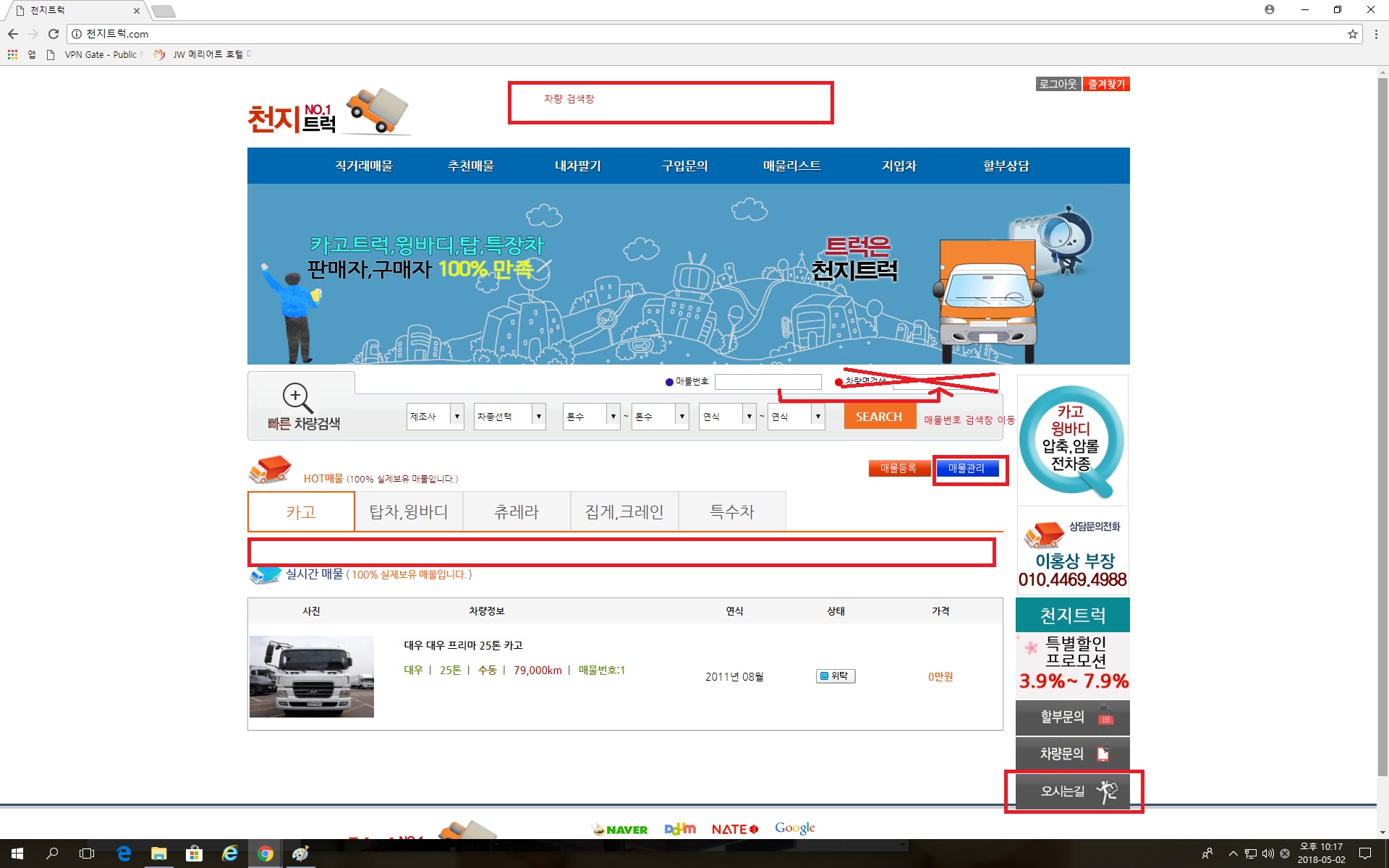
Task: Open second 톤수 dropdown
Action: [660, 417]
